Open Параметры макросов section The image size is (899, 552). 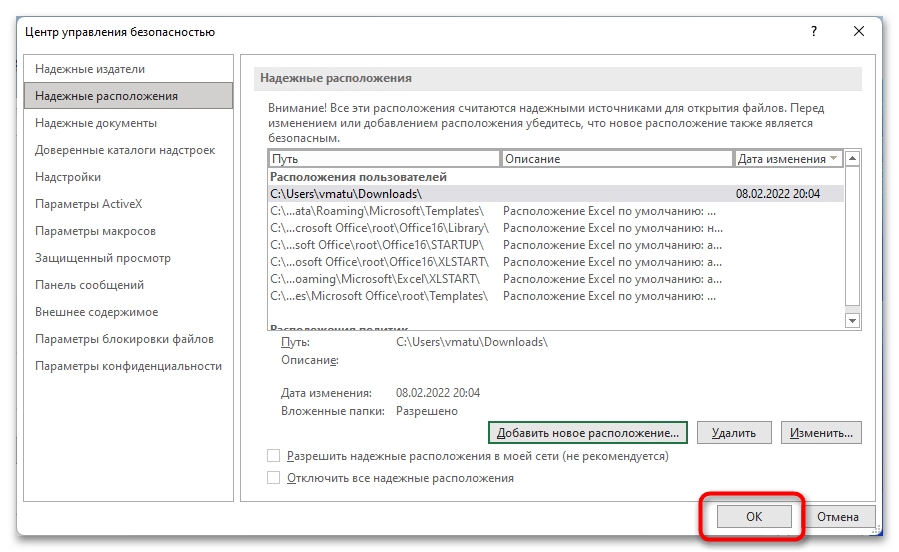pyautogui.click(x=128, y=231)
